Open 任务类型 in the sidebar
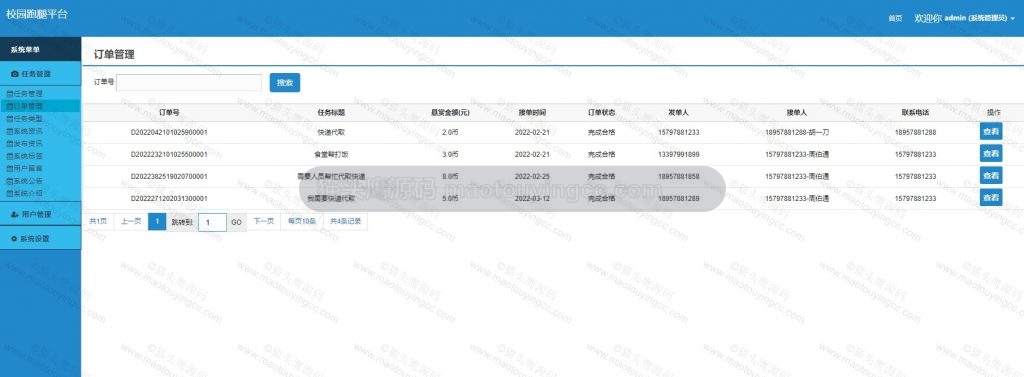Screen dimensions: 1024x377 click(x=24, y=118)
